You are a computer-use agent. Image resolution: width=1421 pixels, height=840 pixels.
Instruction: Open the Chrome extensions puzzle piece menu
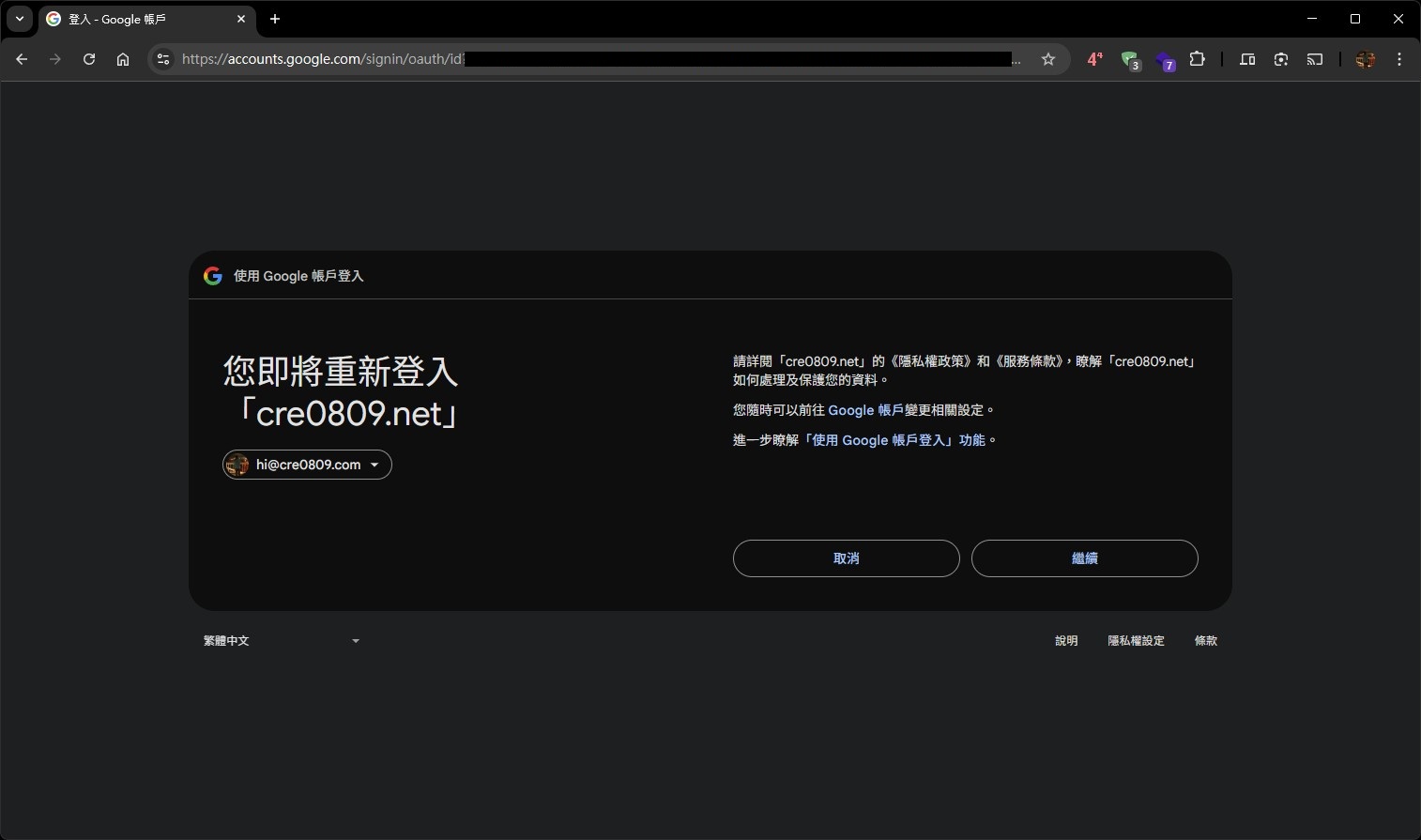point(1198,58)
